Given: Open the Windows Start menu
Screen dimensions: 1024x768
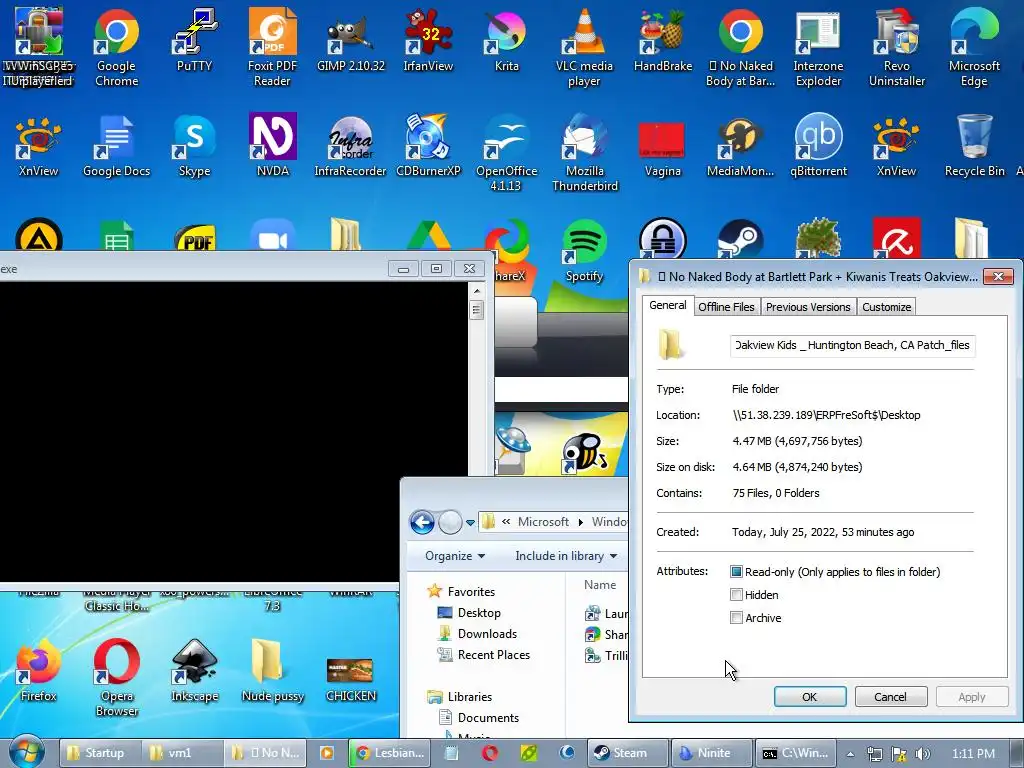Looking at the screenshot, I should tap(26, 752).
